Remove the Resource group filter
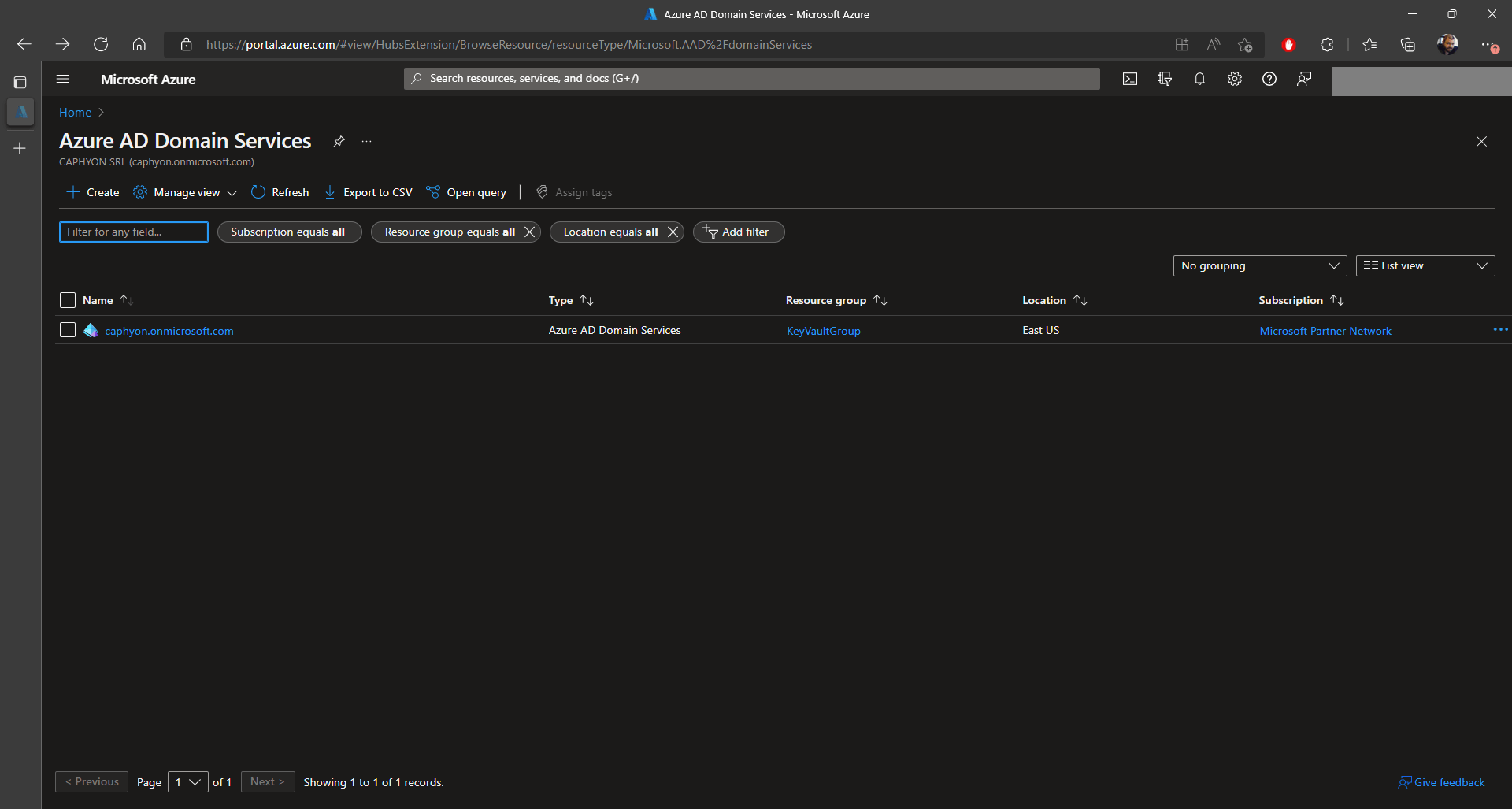 click(529, 232)
